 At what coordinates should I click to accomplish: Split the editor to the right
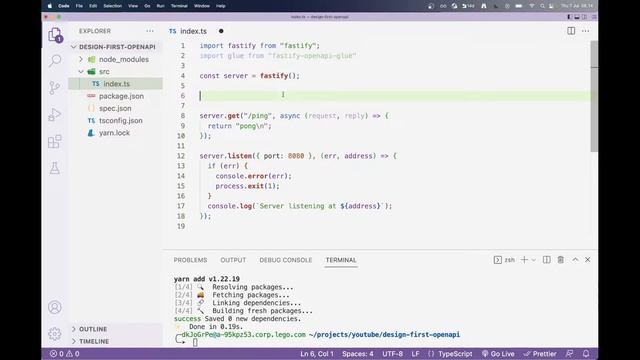pyautogui.click(x=571, y=31)
